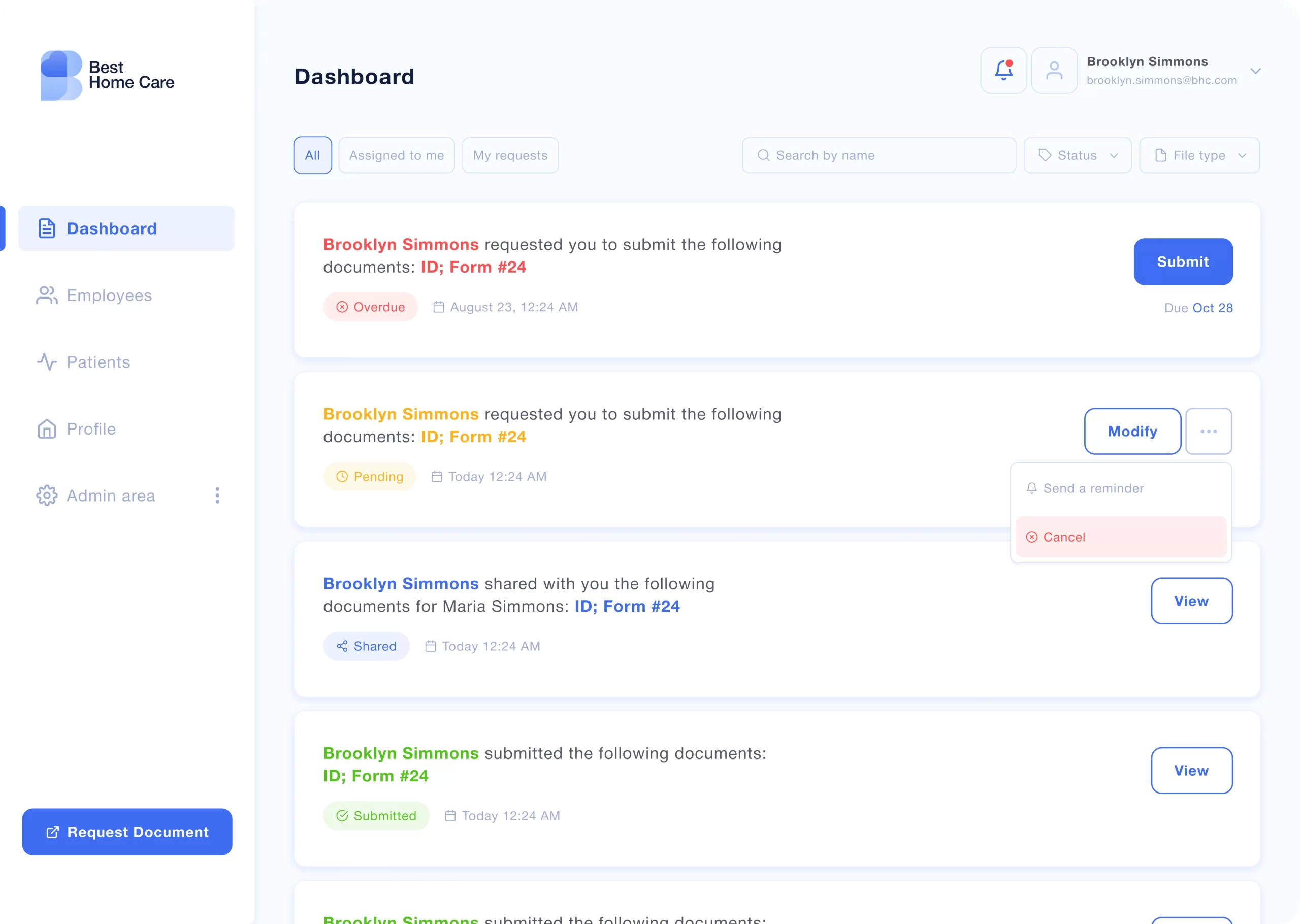Expand the Status filter dropdown
1300x924 pixels.
[1077, 155]
